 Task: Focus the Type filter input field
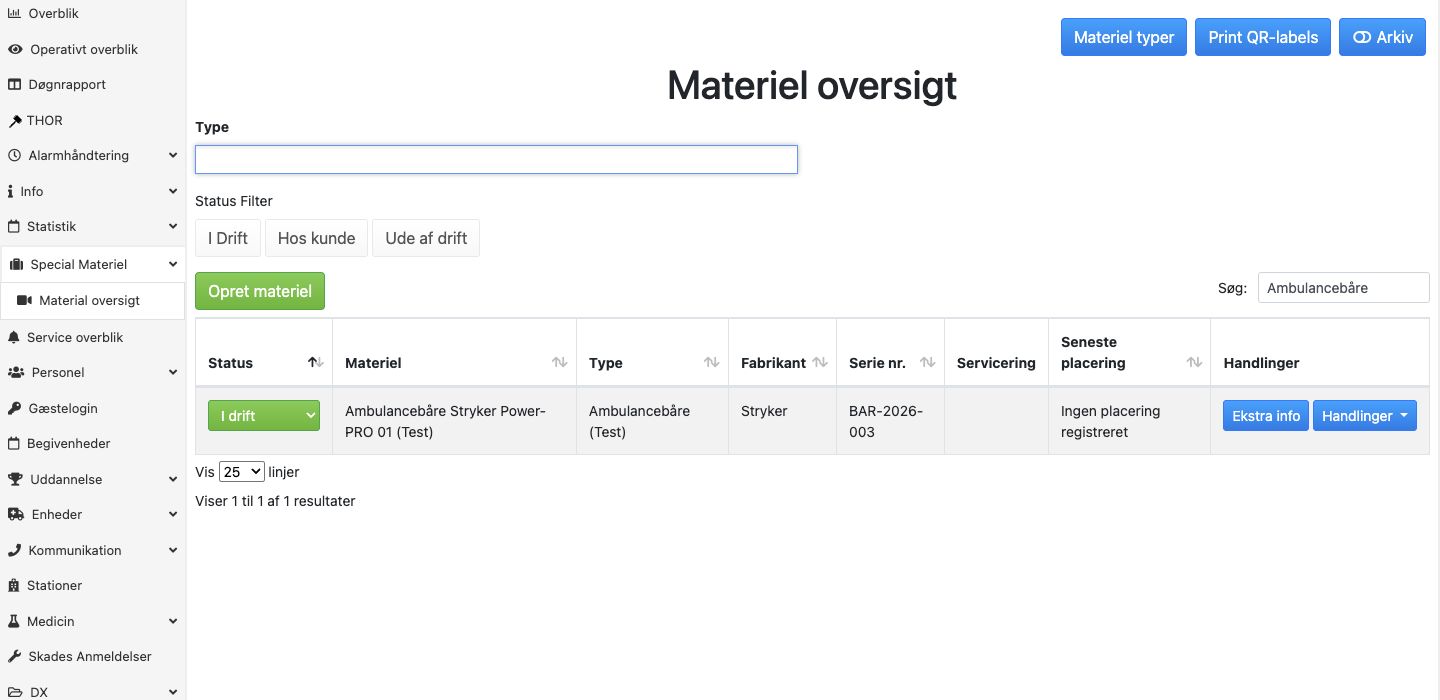click(496, 160)
